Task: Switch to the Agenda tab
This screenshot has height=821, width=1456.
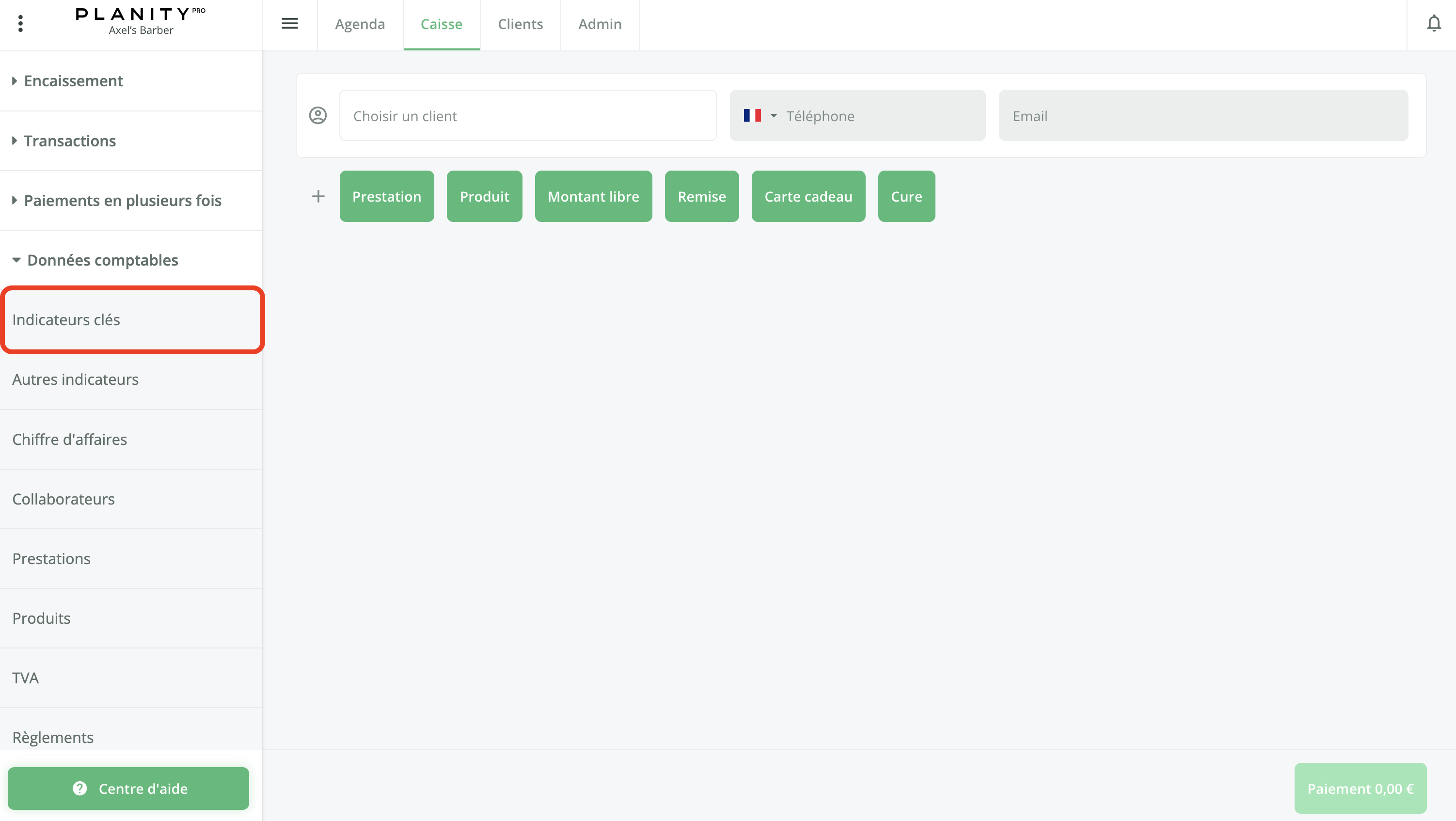Action: point(360,24)
